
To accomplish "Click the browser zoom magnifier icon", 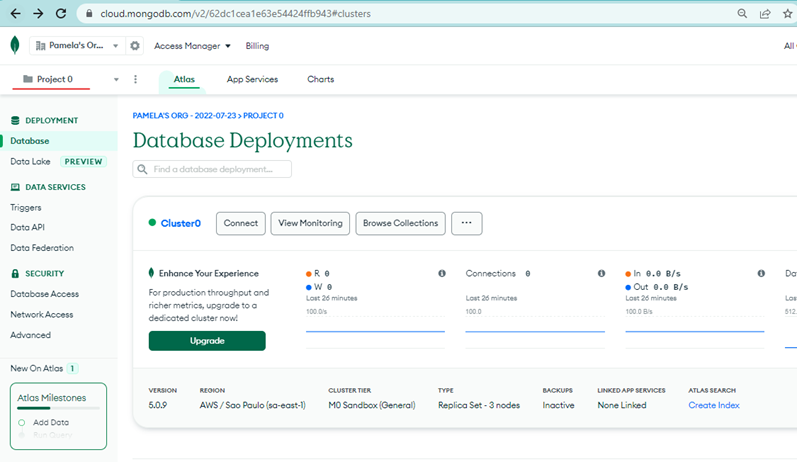I will pyautogui.click(x=742, y=14).
